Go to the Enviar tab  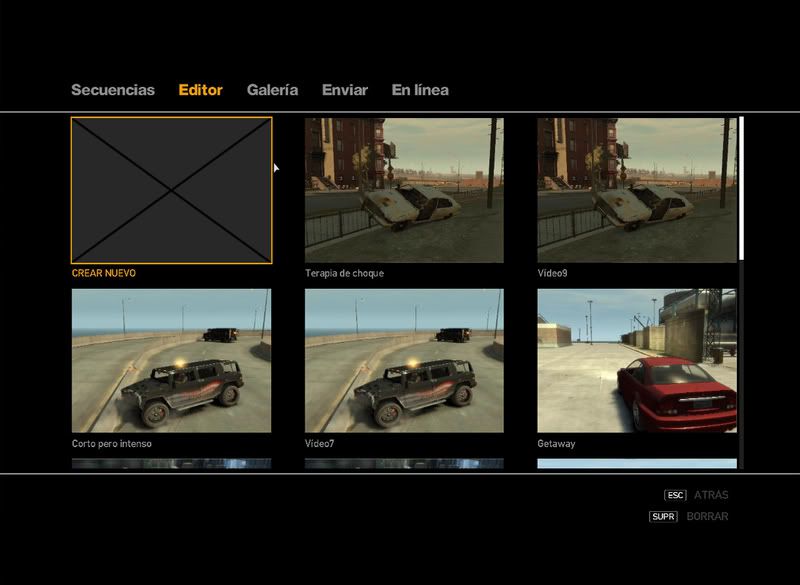coord(345,90)
